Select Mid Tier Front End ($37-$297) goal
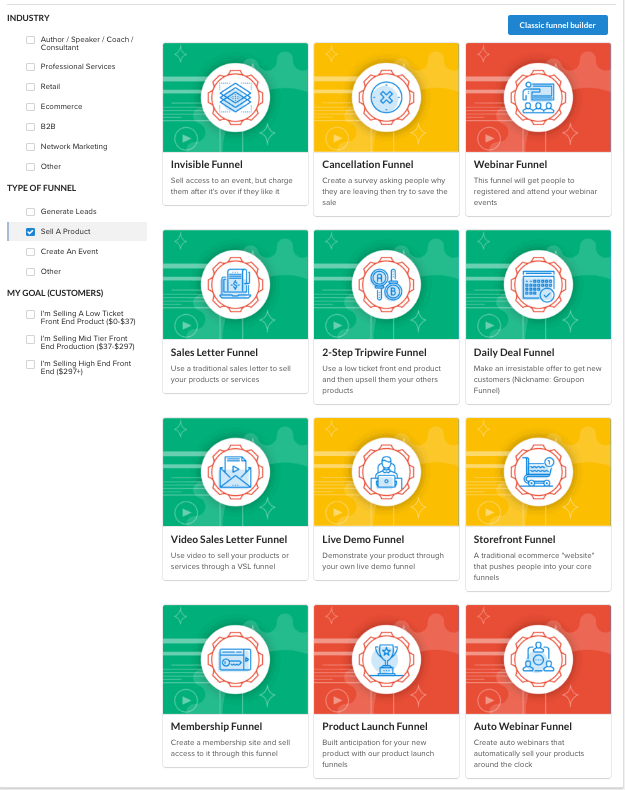The image size is (625, 790). click(x=31, y=340)
